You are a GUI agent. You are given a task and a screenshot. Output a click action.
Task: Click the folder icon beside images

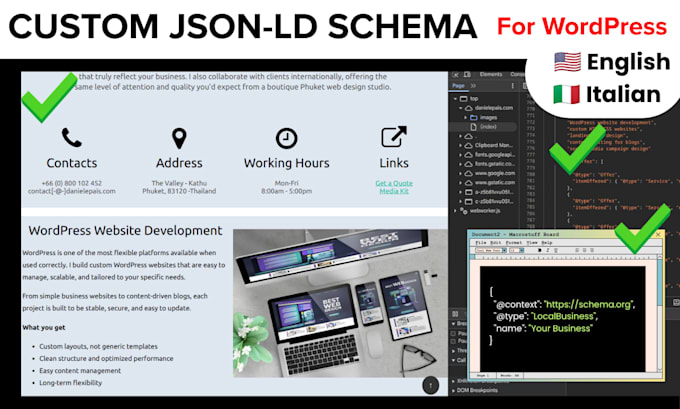(x=474, y=118)
